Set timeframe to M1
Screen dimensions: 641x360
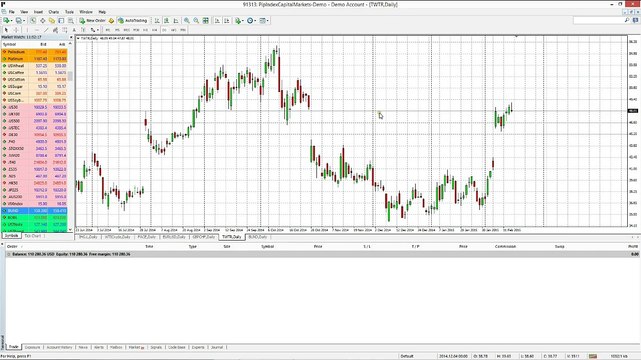108,30
